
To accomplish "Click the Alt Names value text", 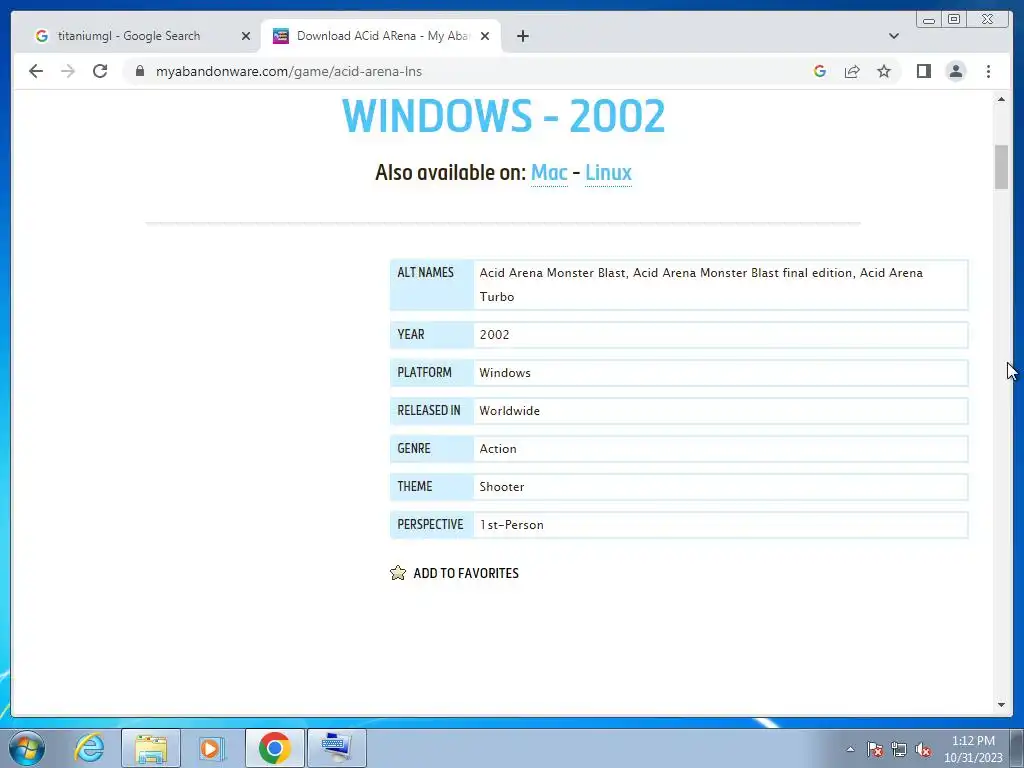I will 701,284.
